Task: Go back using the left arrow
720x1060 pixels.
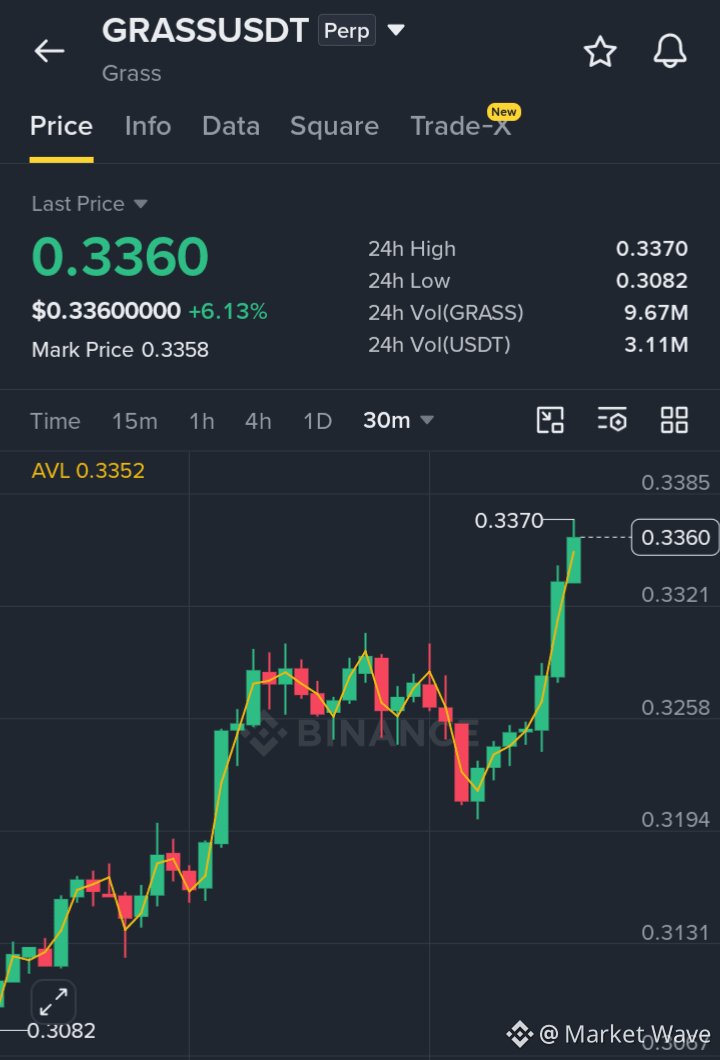Action: tap(49, 51)
